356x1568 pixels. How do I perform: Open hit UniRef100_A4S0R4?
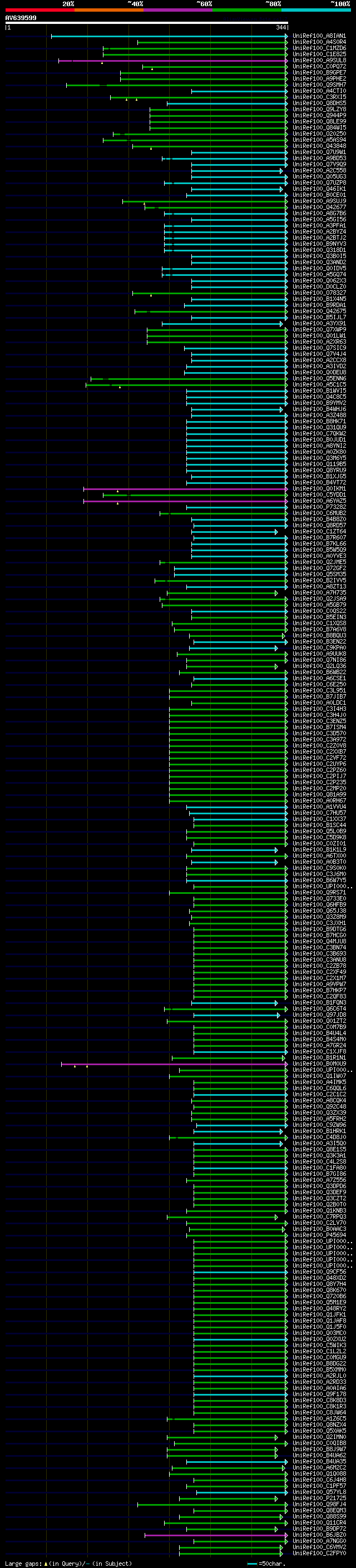(319, 42)
